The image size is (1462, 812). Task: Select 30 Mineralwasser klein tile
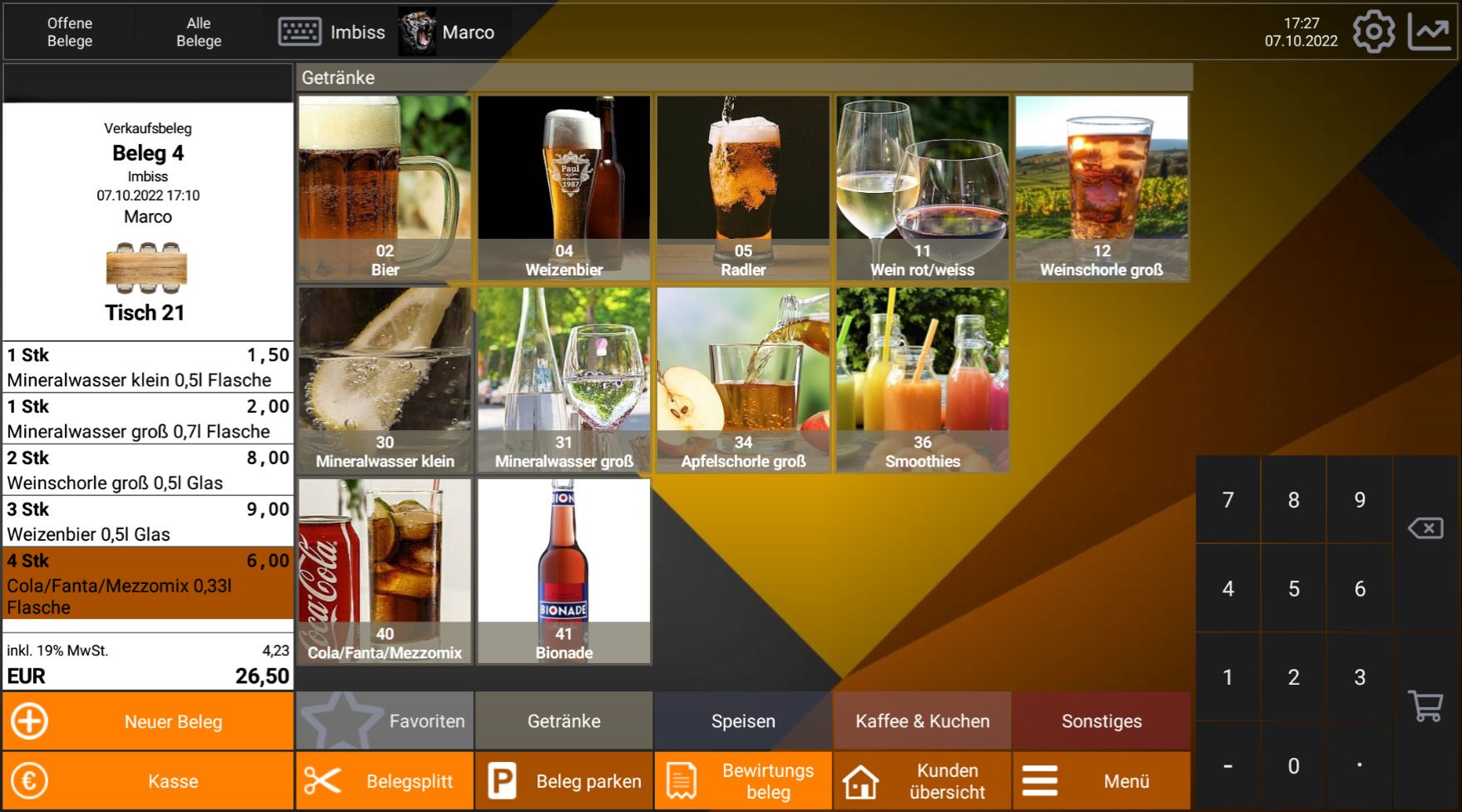[385, 380]
